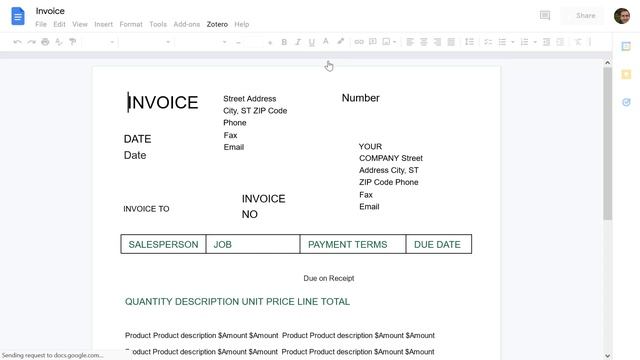Viewport: 640px width, 360px height.
Task: Open the Edit menu
Action: click(59, 24)
